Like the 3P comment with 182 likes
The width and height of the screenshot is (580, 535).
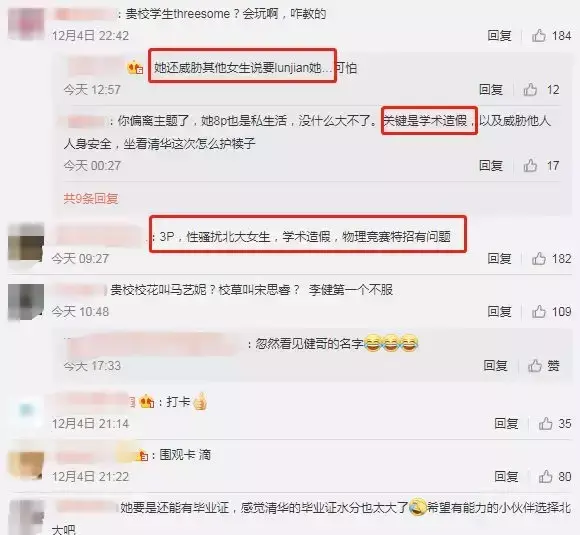pyautogui.click(x=551, y=258)
